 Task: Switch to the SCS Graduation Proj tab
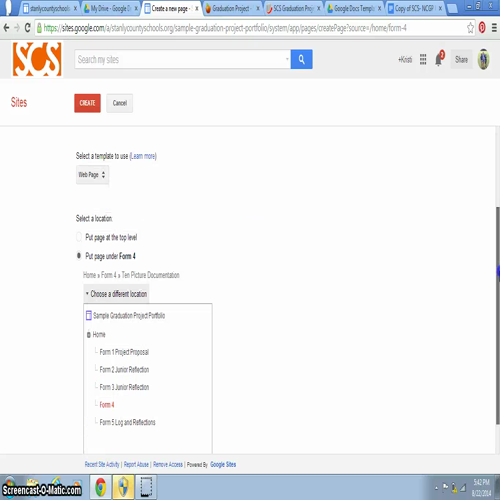point(293,8)
